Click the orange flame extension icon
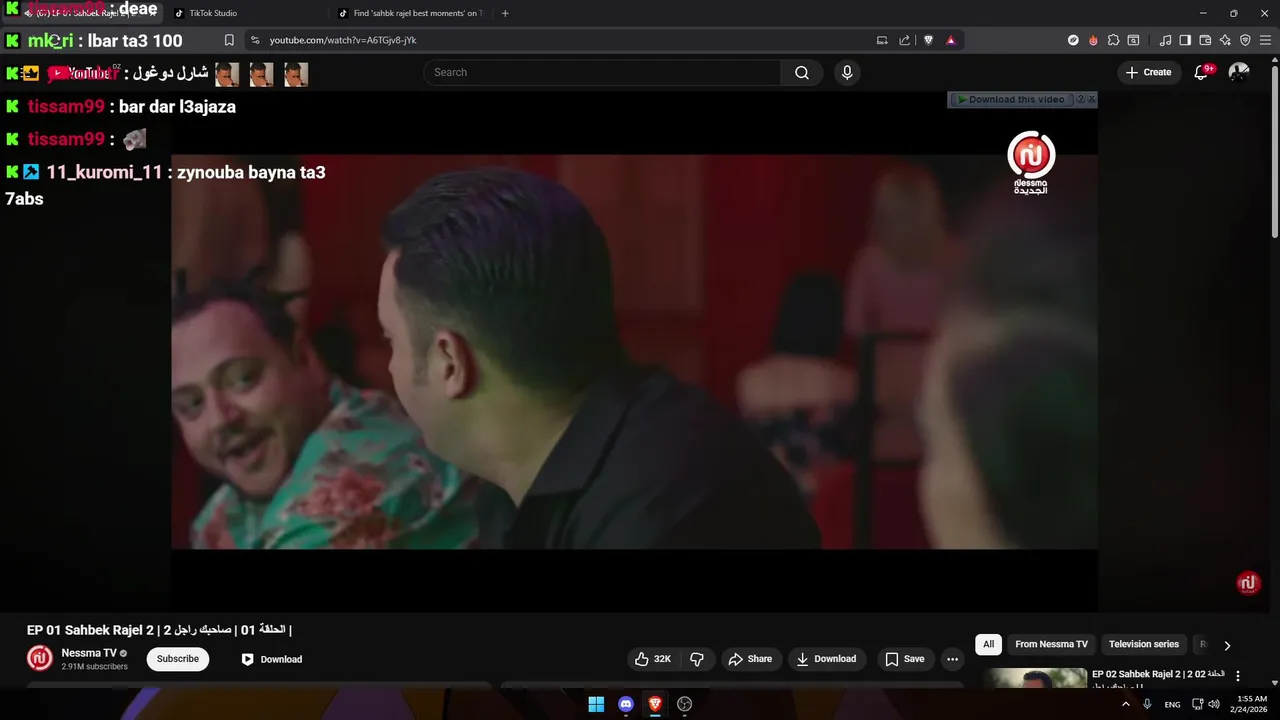1280x720 pixels. pyautogui.click(x=1093, y=40)
